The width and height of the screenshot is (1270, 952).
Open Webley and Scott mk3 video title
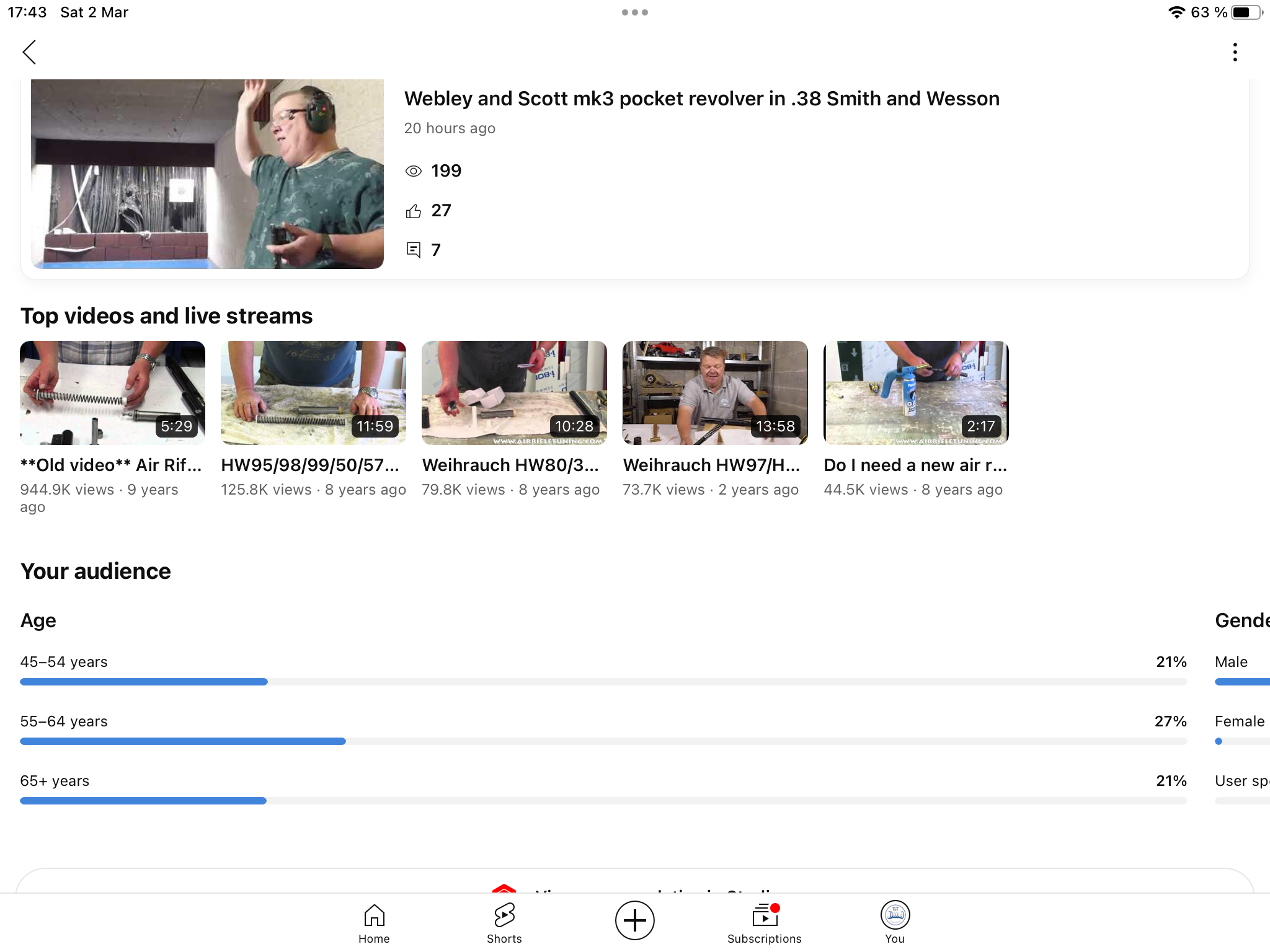pos(701,99)
